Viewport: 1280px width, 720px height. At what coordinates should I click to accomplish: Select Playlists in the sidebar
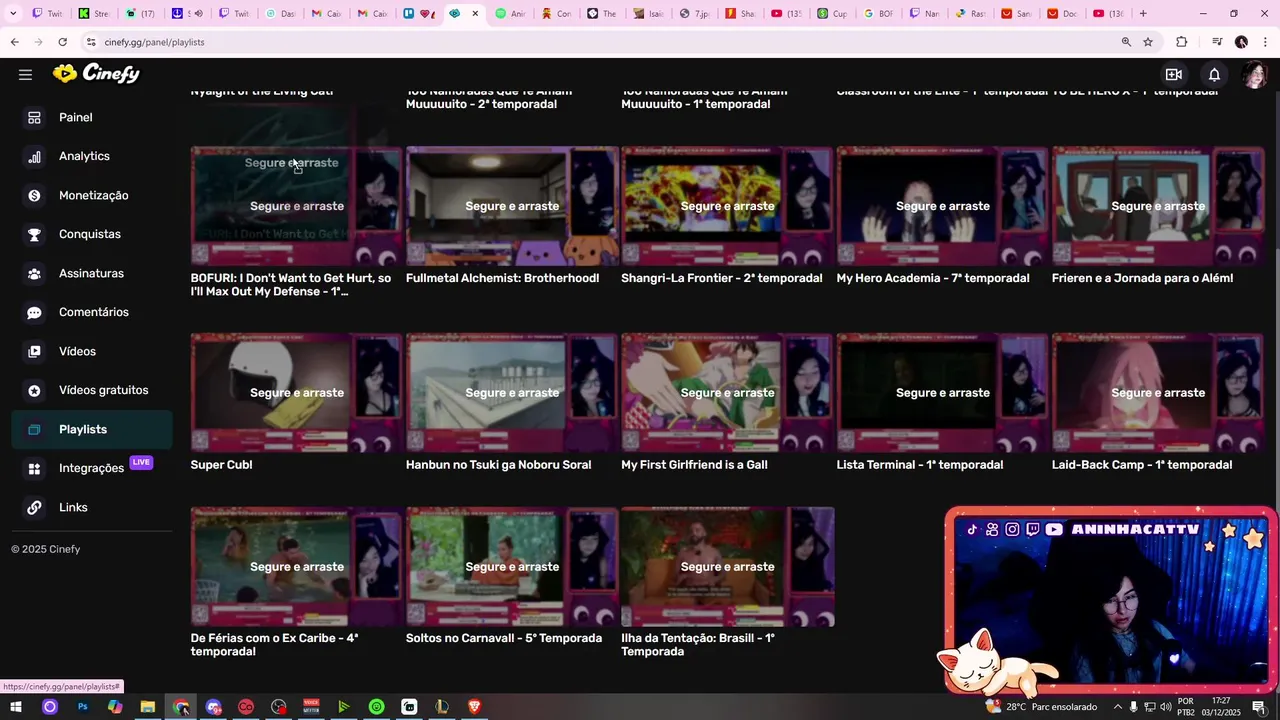92,429
